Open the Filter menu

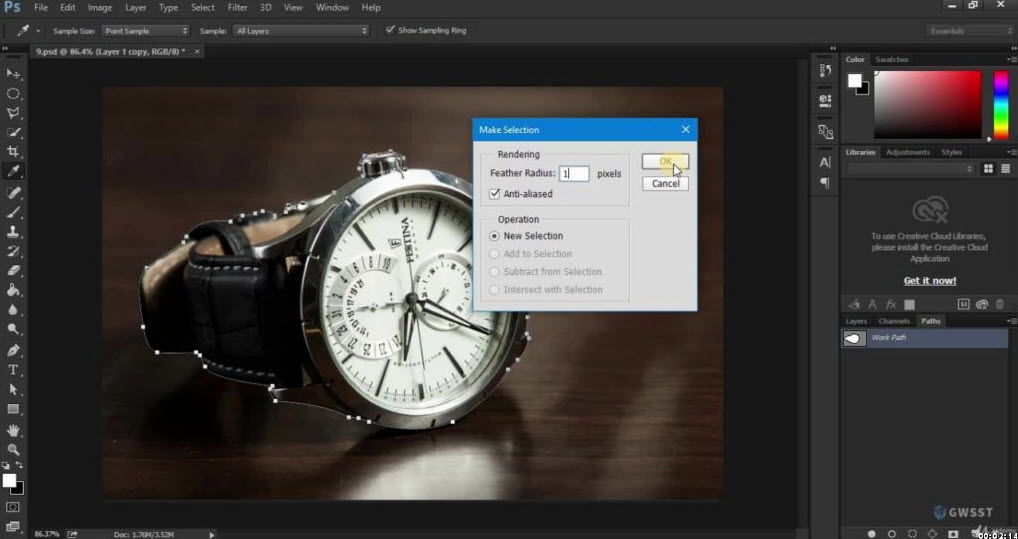(x=238, y=8)
